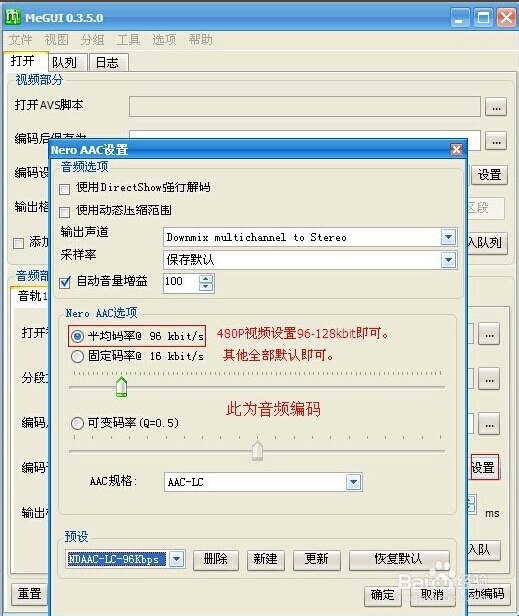The image size is (519, 616).
Task: Browse for AVS script with ... button
Action: 496,106
